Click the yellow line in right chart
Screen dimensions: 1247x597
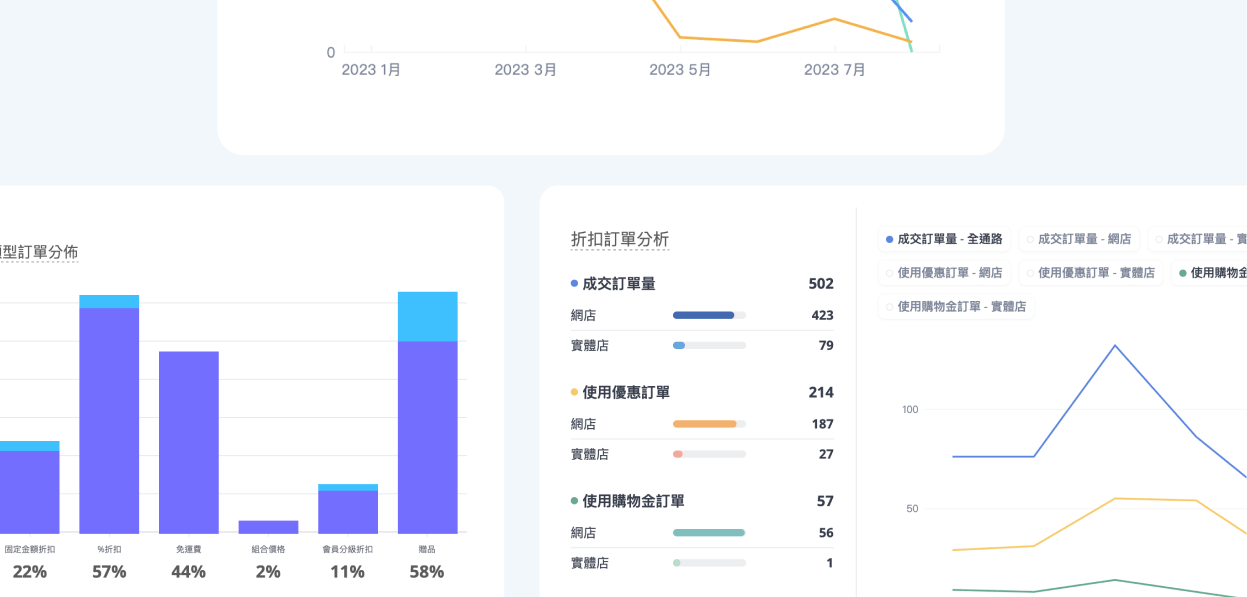point(1115,498)
